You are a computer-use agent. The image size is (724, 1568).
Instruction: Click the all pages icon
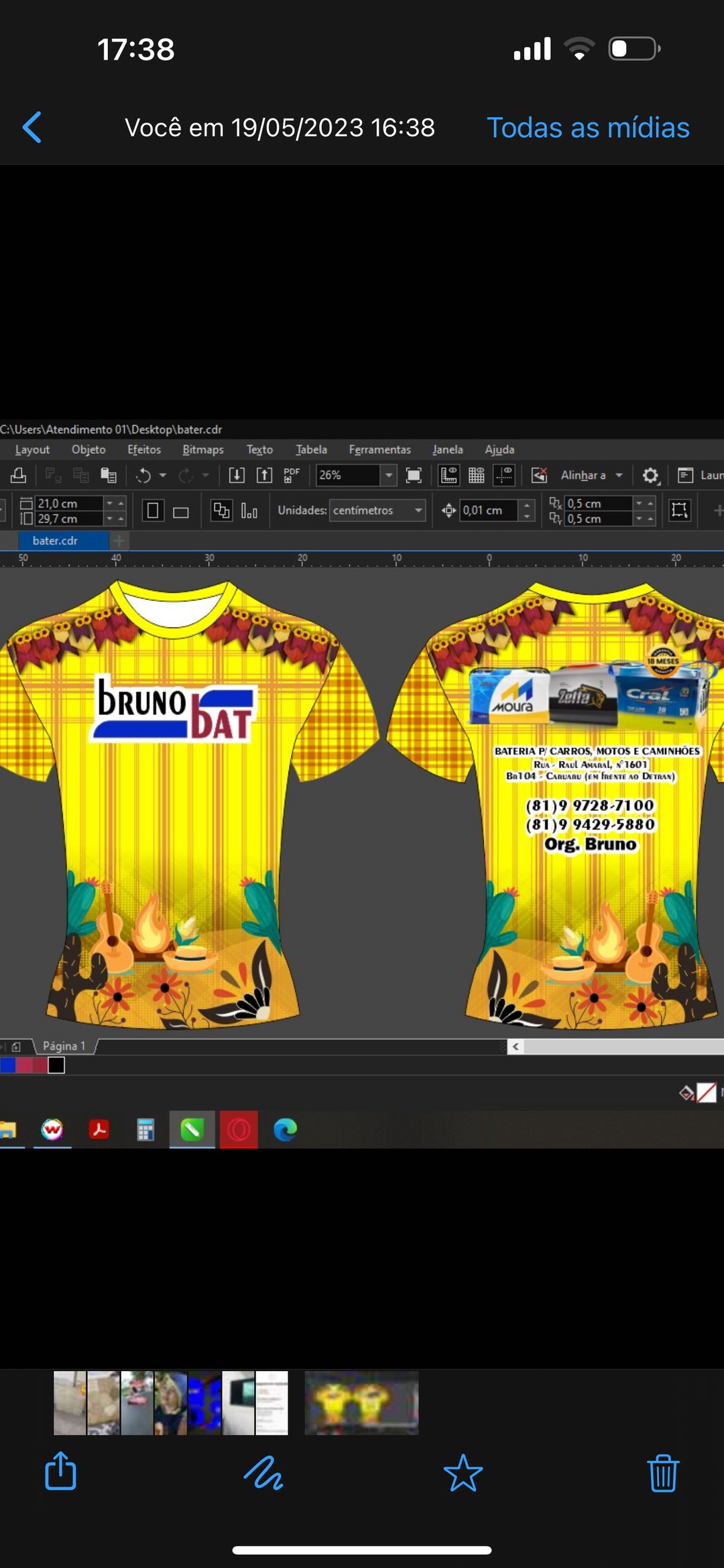[x=221, y=511]
